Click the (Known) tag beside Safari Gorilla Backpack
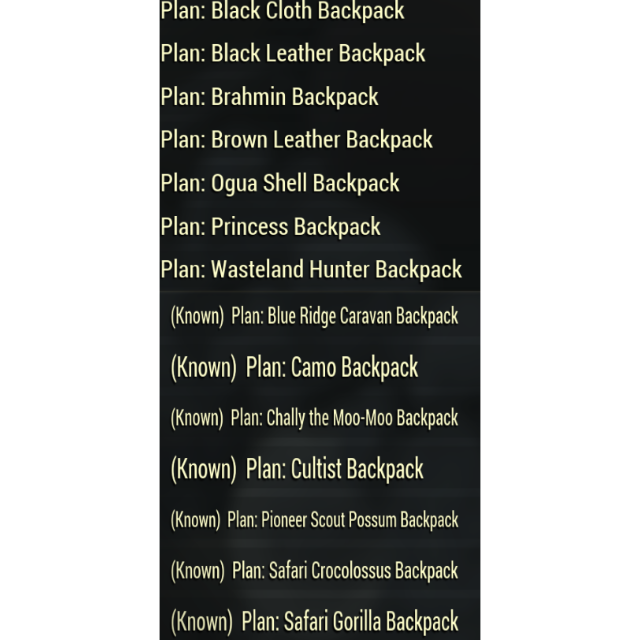The image size is (640, 640). [201, 621]
